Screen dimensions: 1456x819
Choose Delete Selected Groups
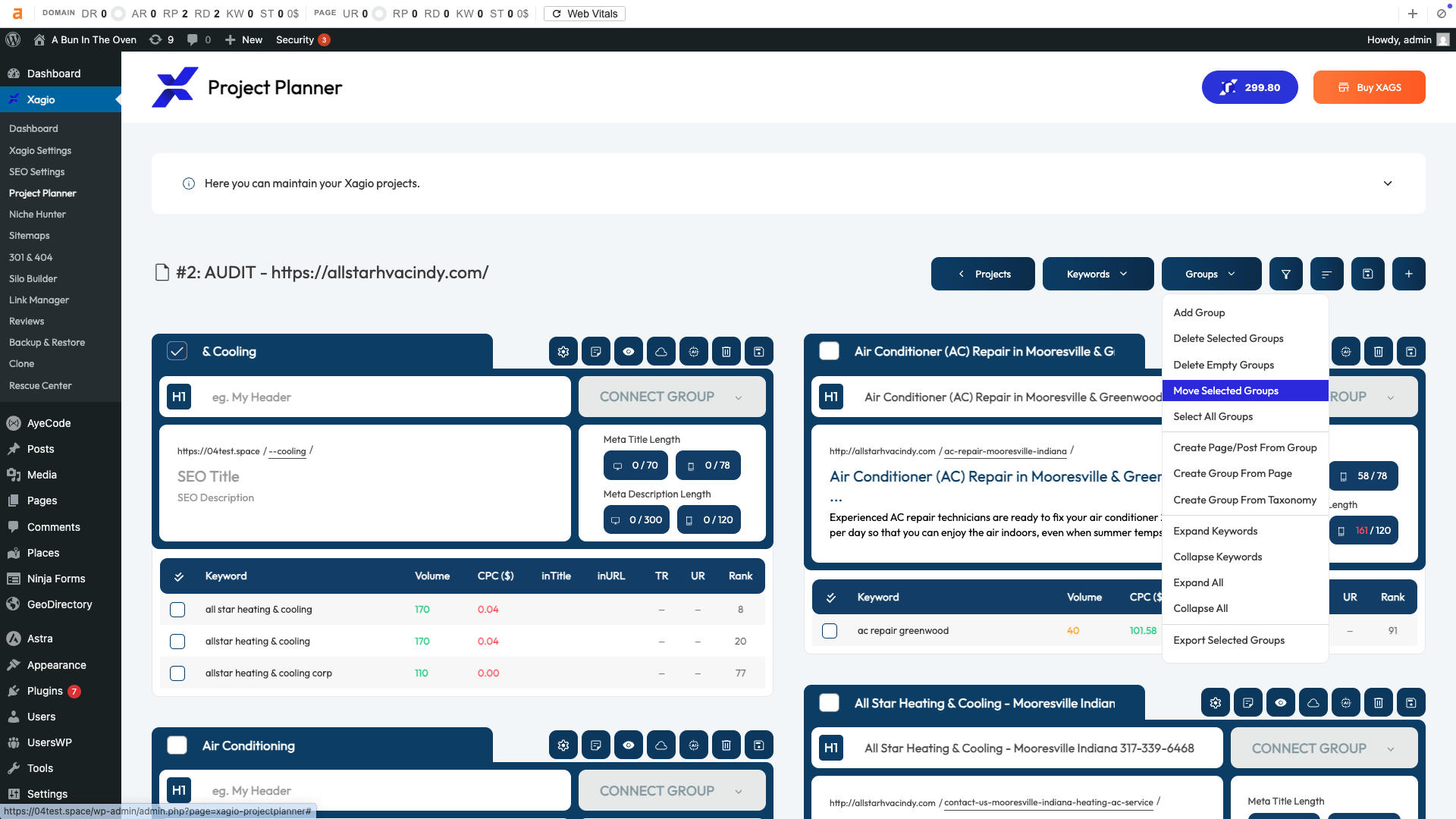[1244, 338]
